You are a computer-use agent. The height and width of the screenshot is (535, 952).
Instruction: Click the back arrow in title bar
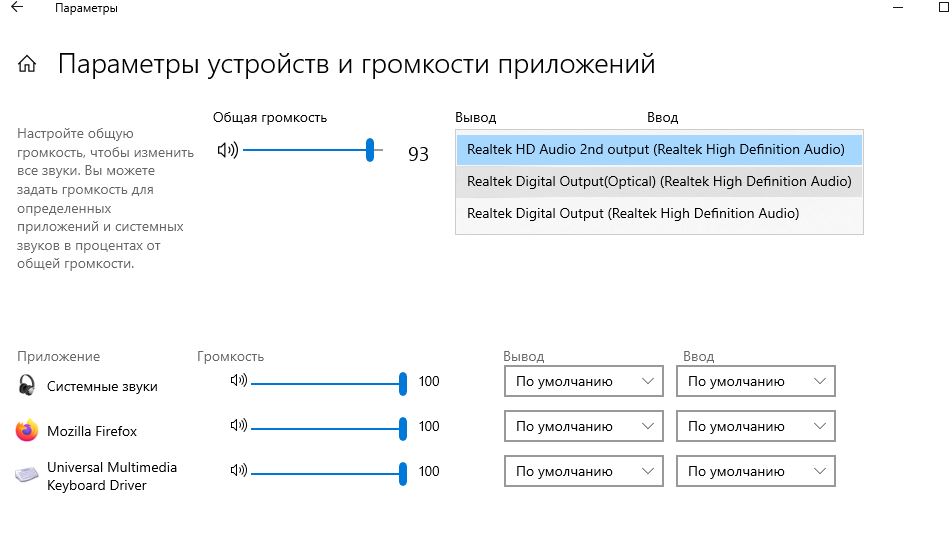pos(17,8)
